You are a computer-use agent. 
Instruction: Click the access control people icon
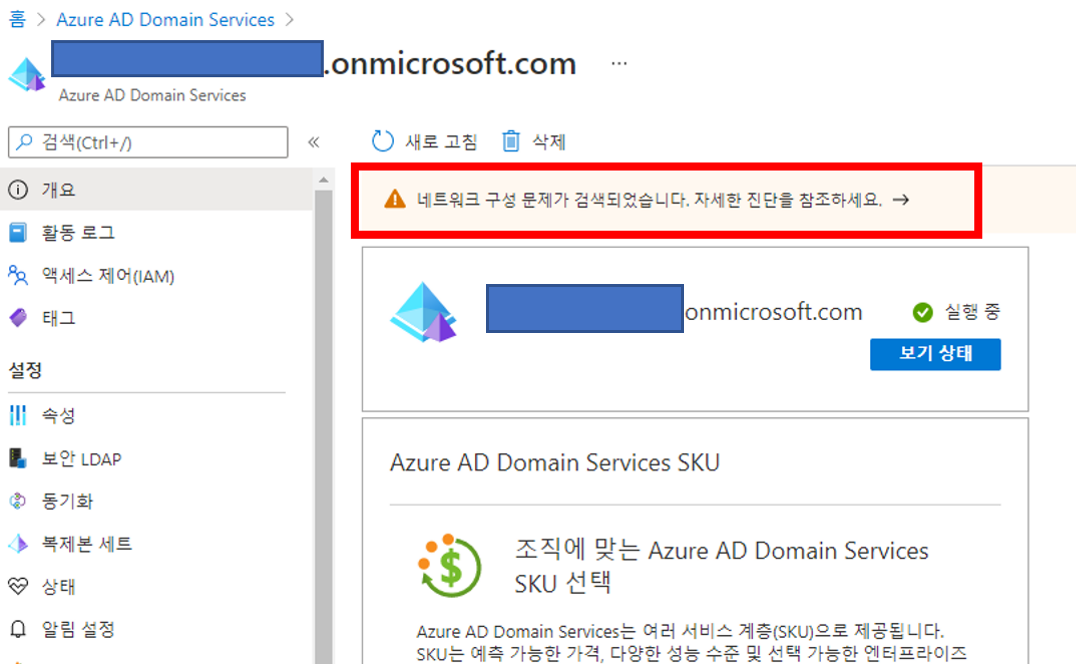point(18,275)
